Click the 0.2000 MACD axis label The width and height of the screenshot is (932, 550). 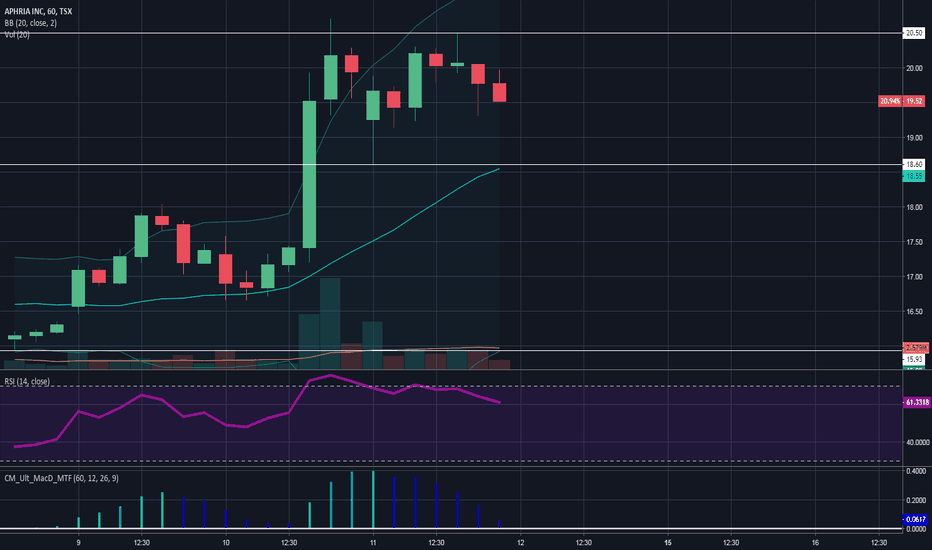916,500
